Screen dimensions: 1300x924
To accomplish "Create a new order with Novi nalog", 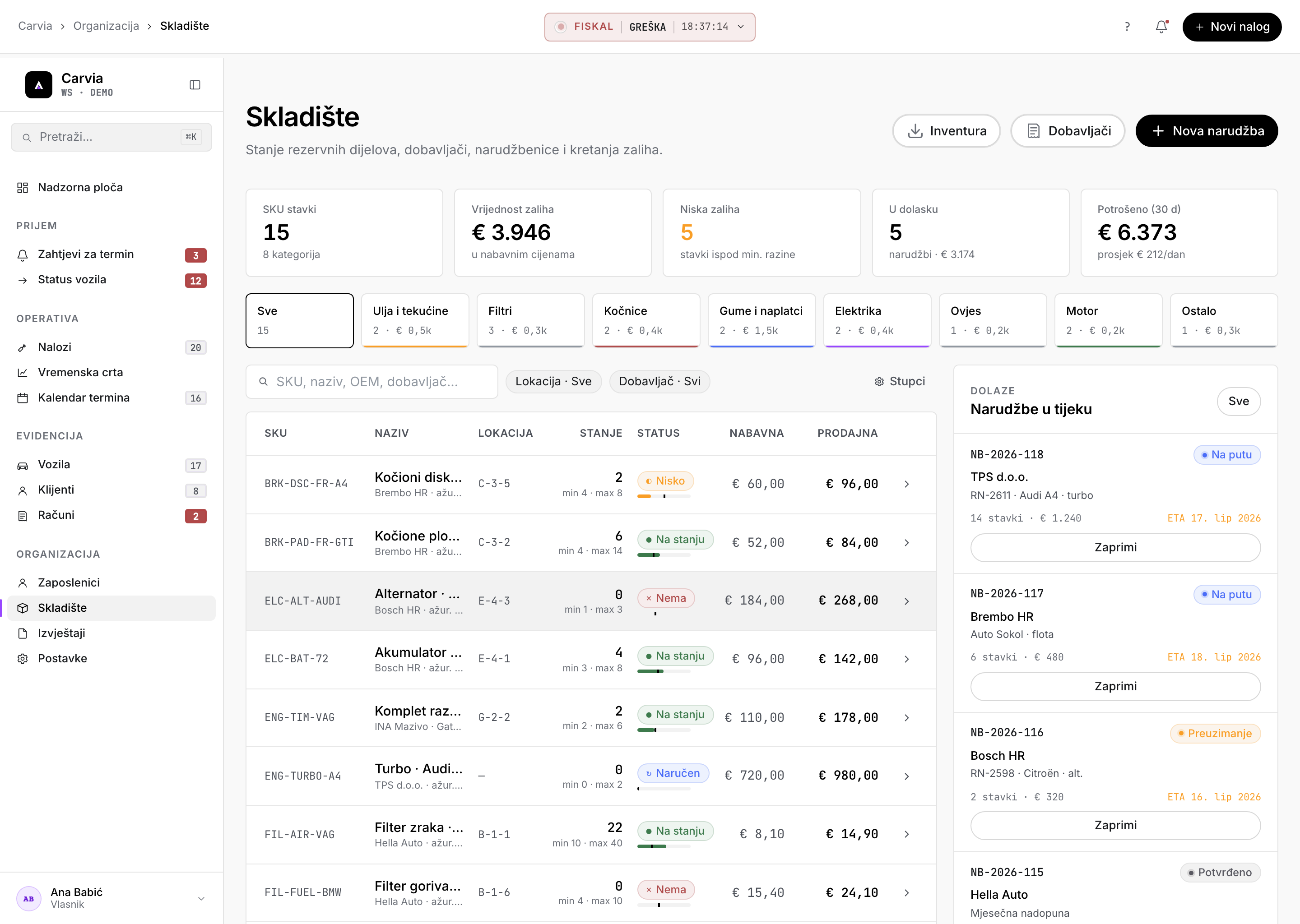I will [x=1232, y=27].
